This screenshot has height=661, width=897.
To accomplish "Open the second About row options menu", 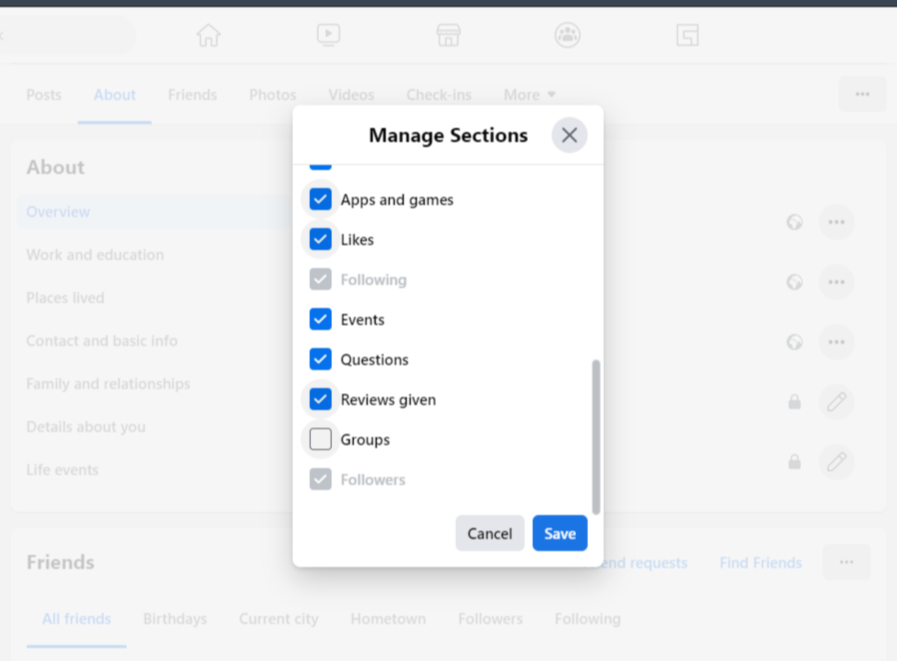I will coord(836,282).
